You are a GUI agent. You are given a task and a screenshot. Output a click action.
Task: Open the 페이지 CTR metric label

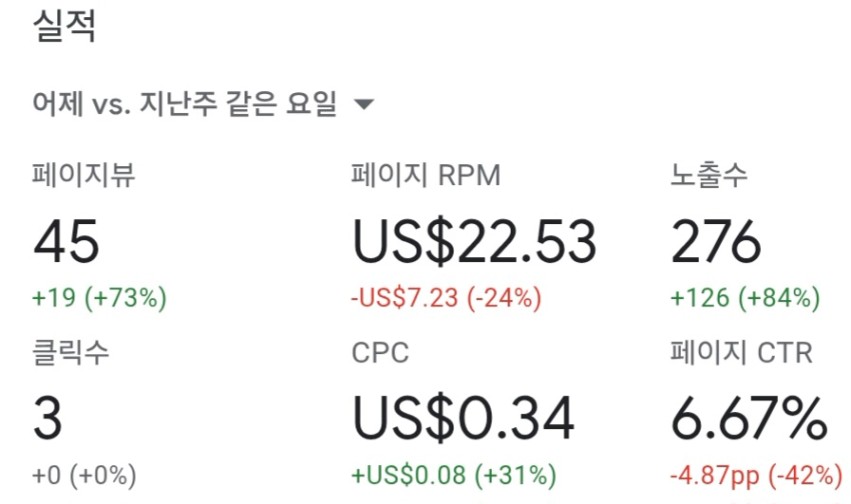point(741,352)
